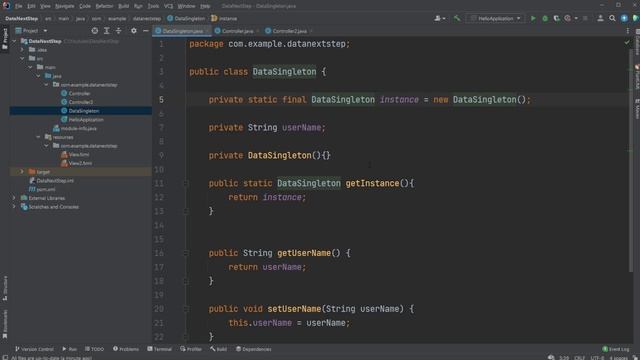The image size is (640, 360).
Task: Expand all icon in Project panel header
Action: 107,31
